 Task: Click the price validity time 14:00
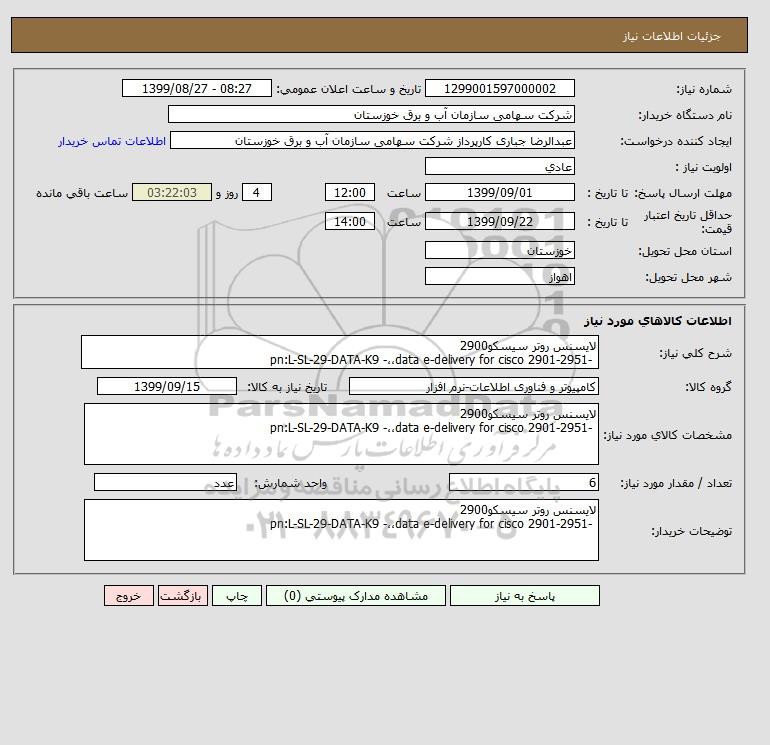350,221
